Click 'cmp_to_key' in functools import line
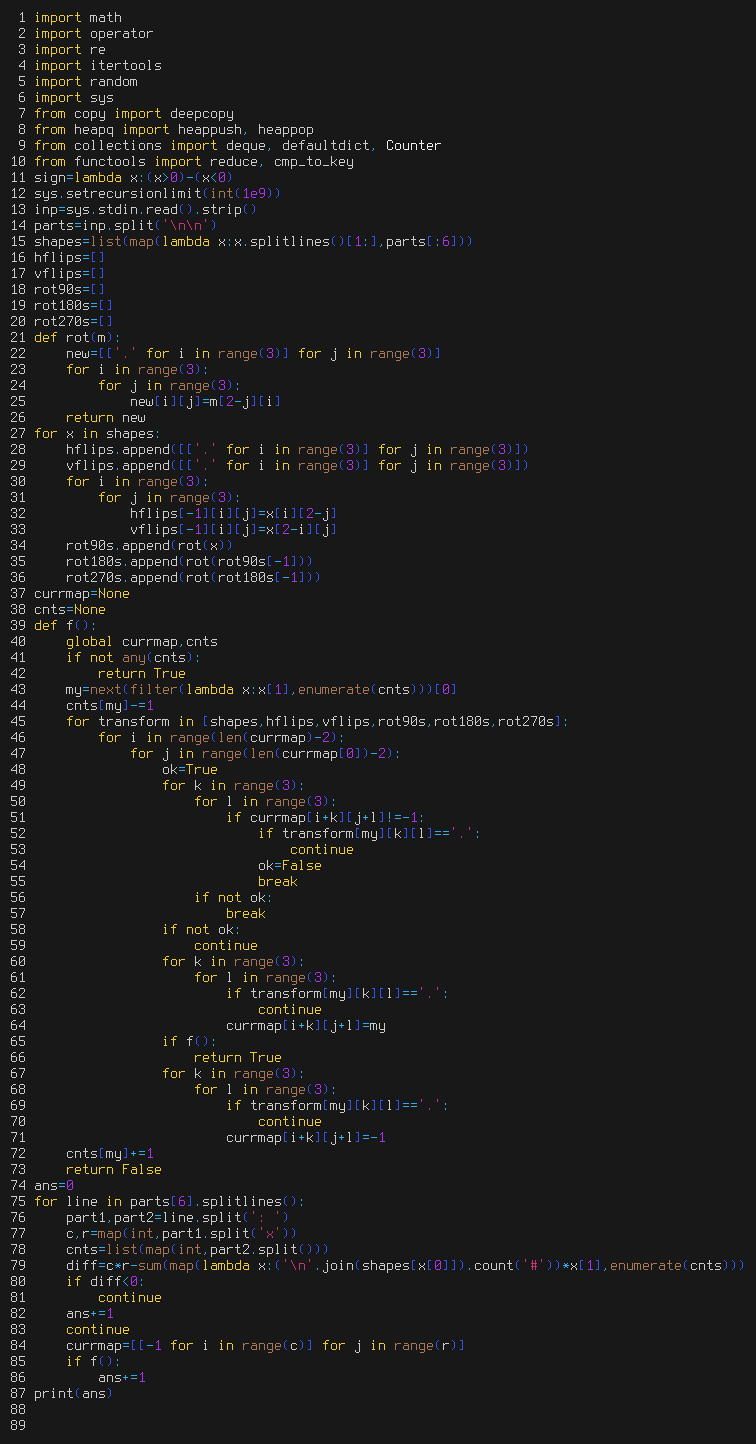 [x=314, y=161]
